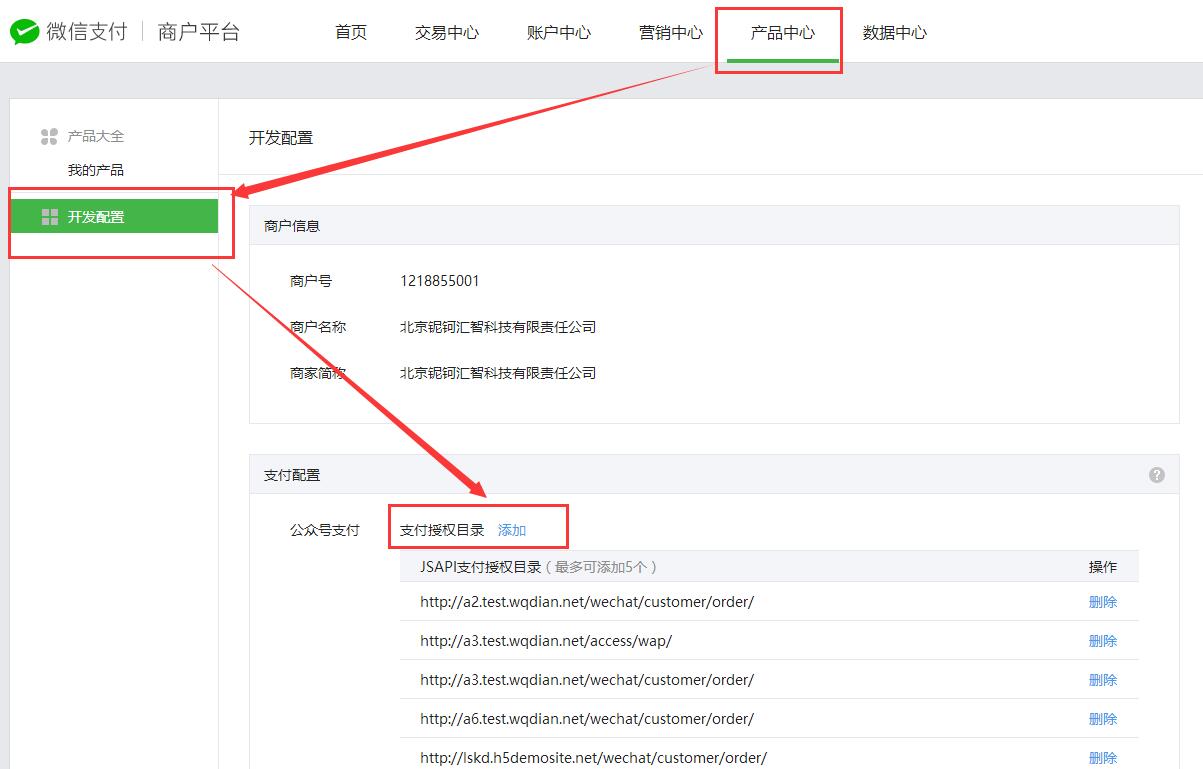Click the 商户号 label
This screenshot has width=1203, height=769.
[311, 281]
